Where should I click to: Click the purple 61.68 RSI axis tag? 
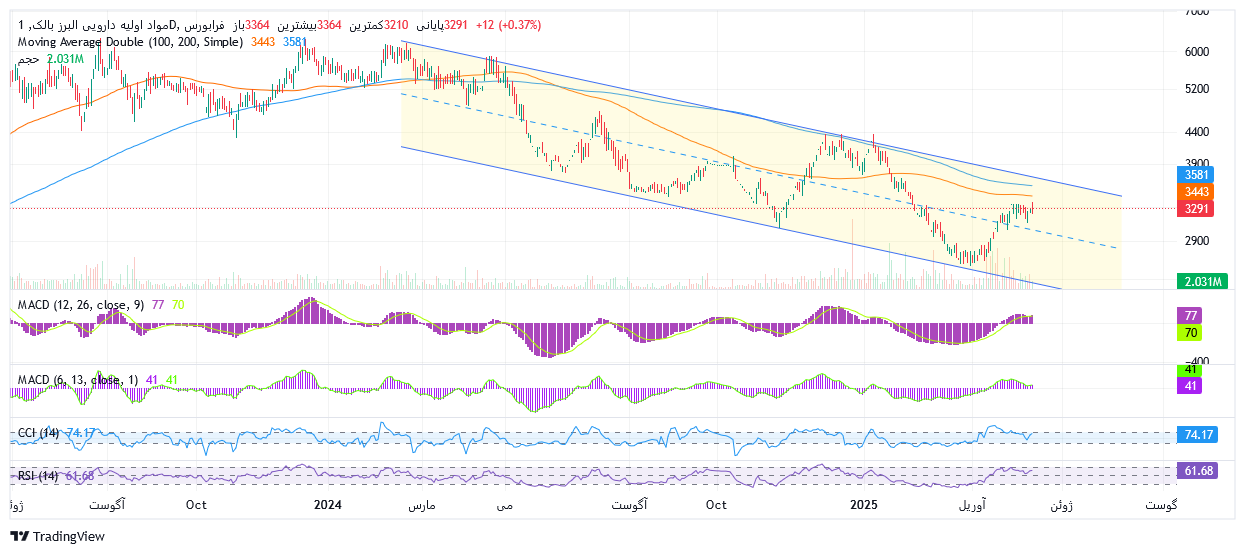coord(1198,471)
